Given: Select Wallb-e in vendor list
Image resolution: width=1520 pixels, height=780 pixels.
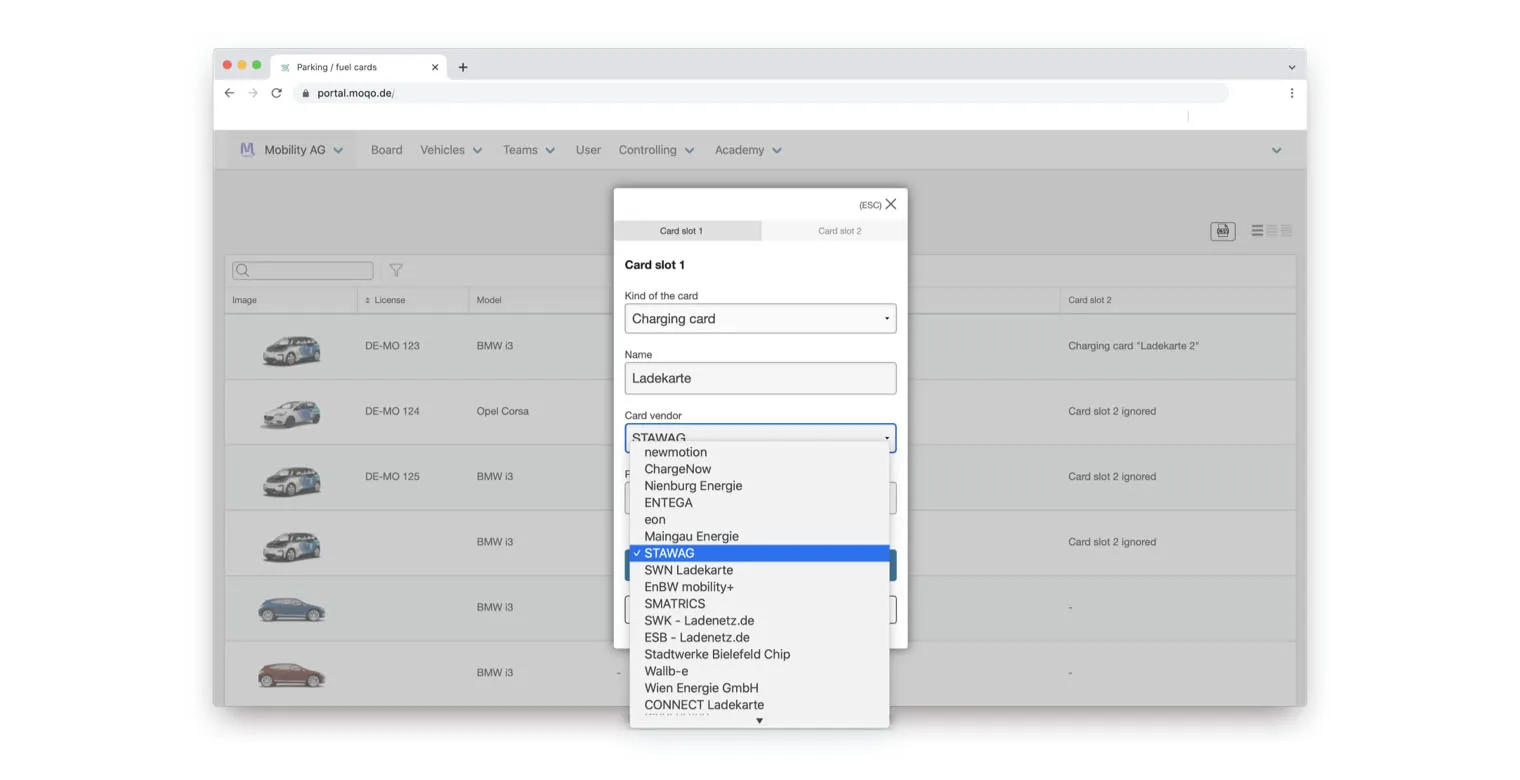Looking at the screenshot, I should coord(759,671).
